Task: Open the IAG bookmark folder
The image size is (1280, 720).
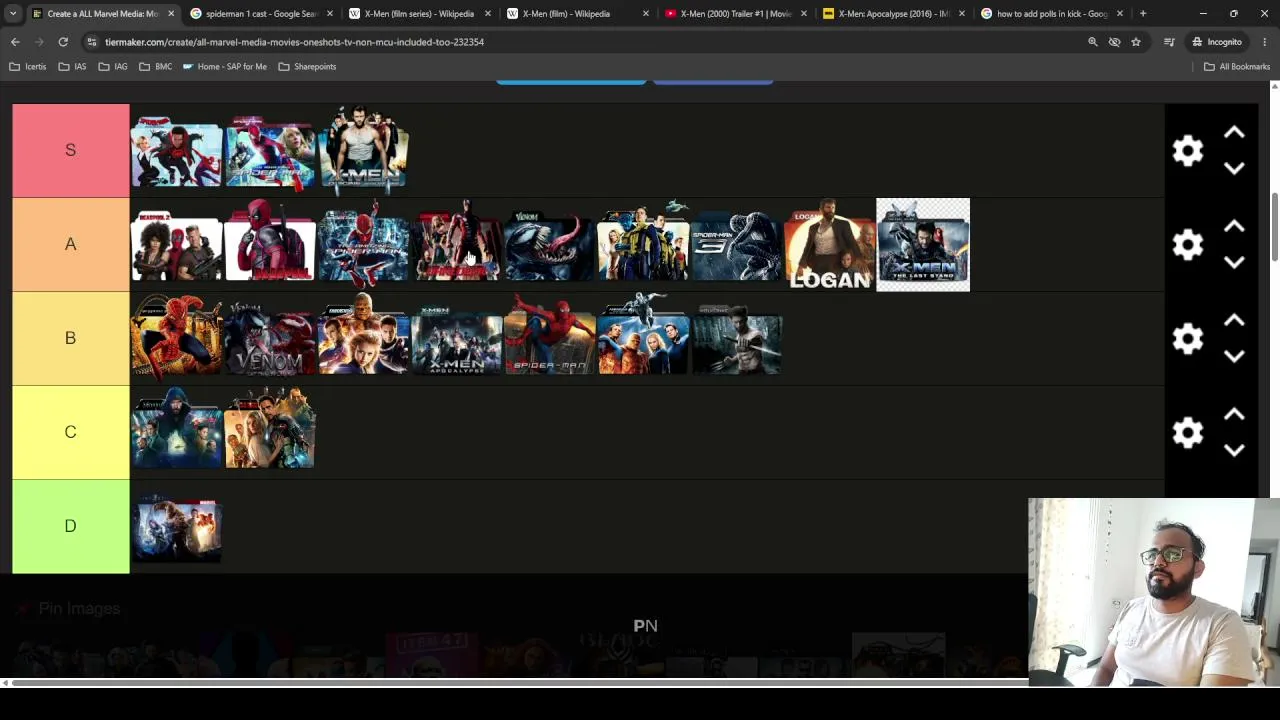Action: tap(113, 67)
